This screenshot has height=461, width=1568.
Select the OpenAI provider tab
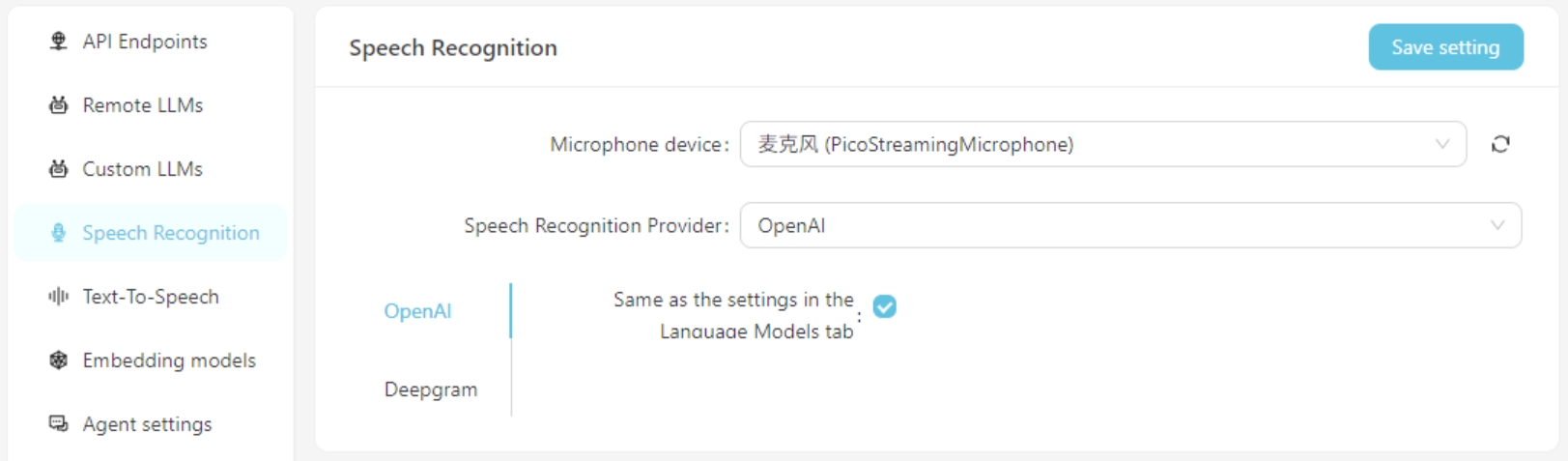pos(417,311)
